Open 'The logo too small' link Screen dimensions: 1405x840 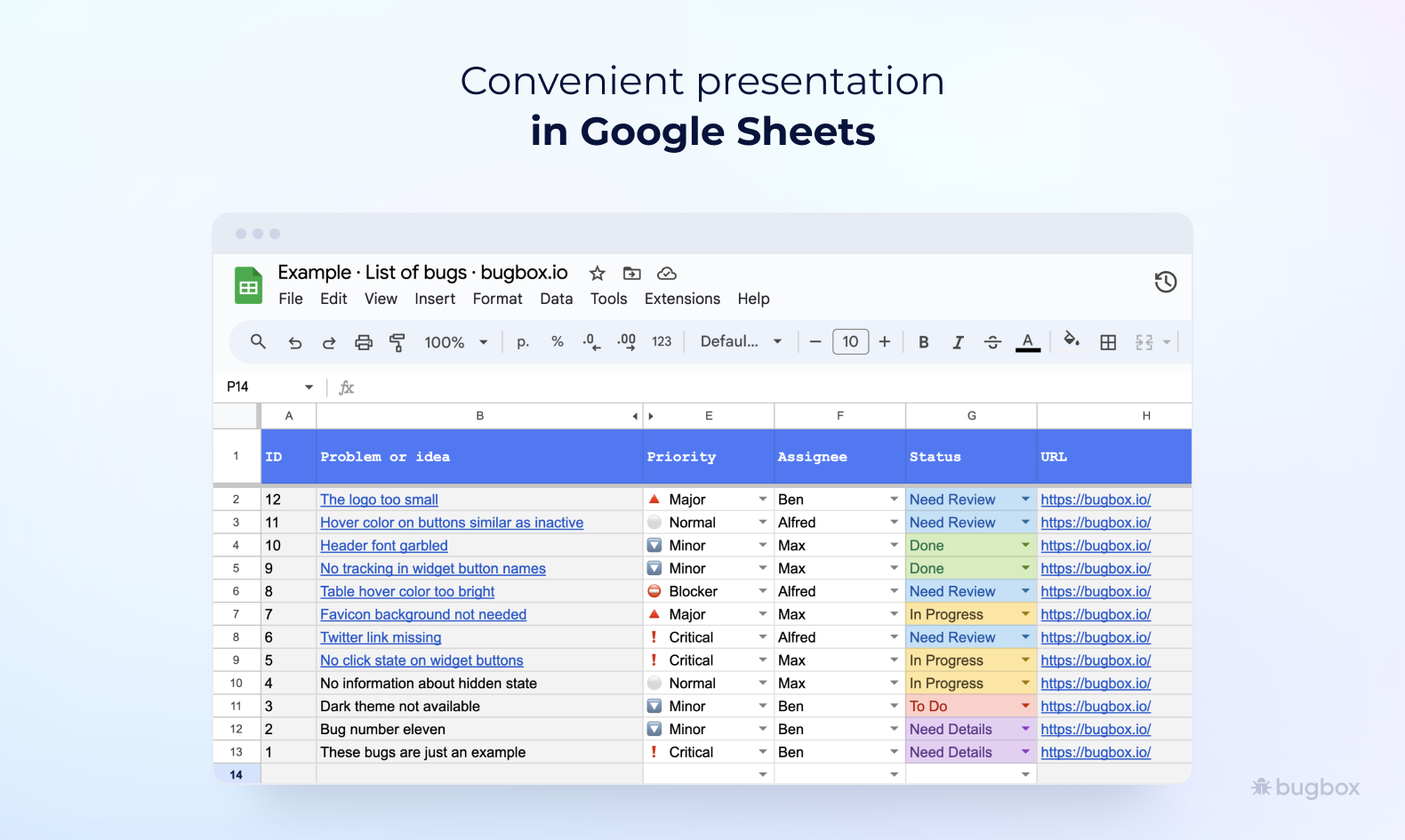point(379,500)
